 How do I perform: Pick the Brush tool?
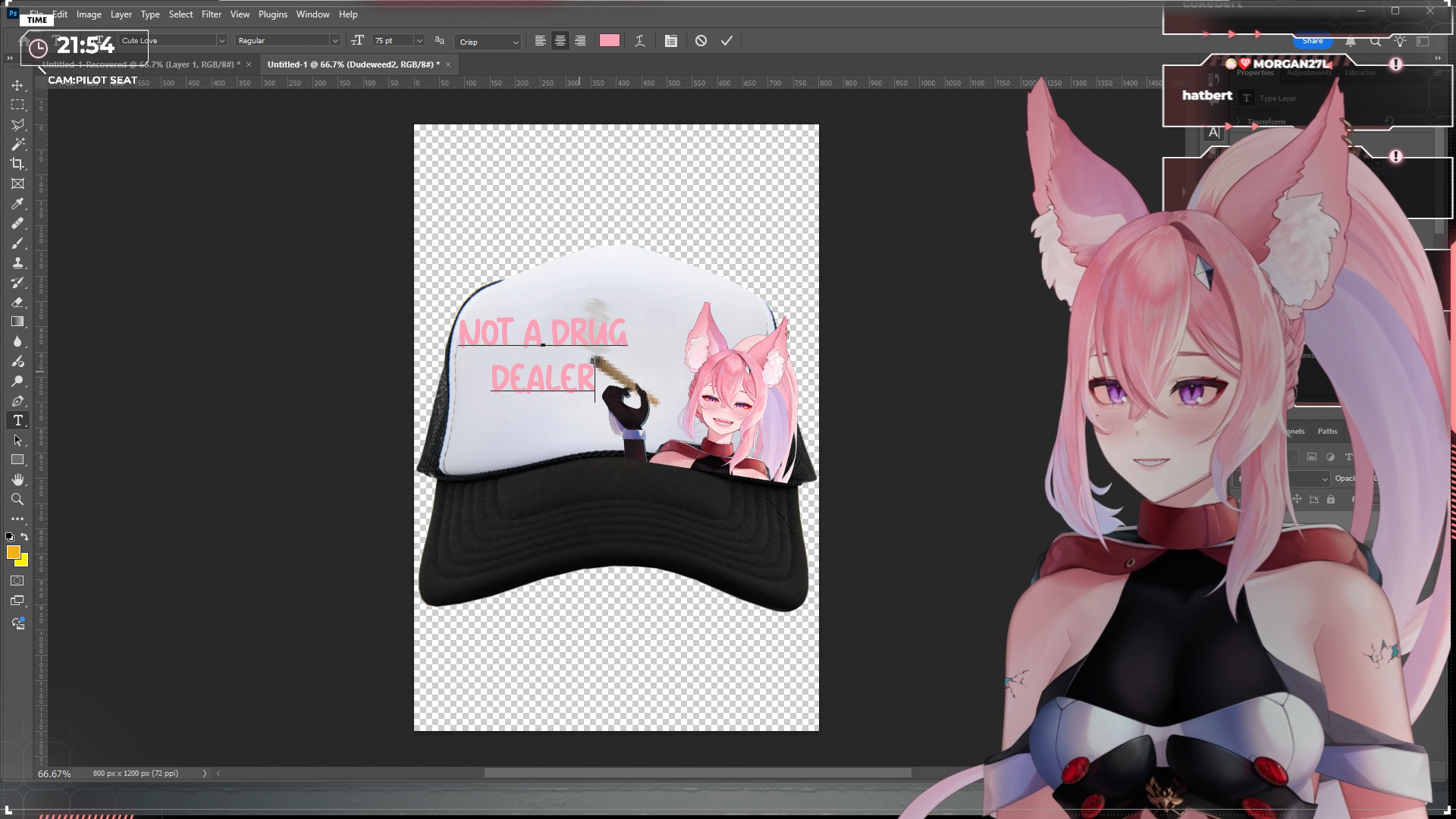click(x=17, y=243)
